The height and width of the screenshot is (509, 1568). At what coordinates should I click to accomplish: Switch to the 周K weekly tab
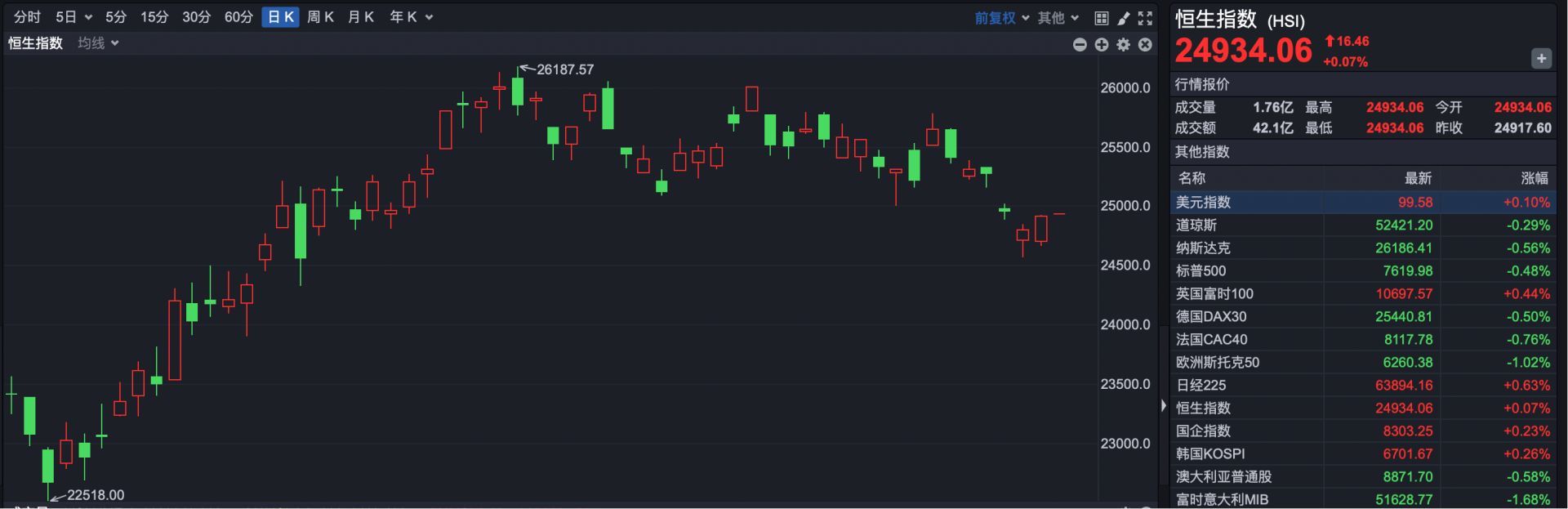(320, 17)
